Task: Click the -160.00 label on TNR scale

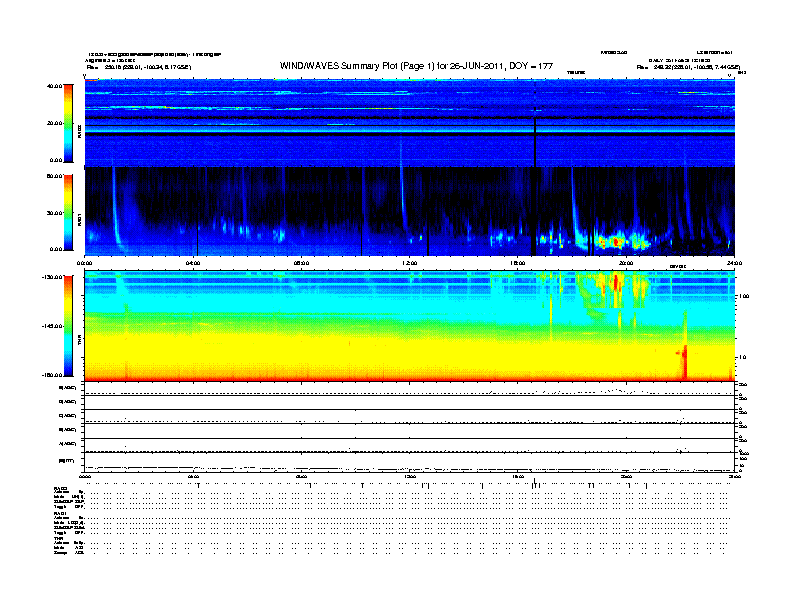Action: [53, 375]
